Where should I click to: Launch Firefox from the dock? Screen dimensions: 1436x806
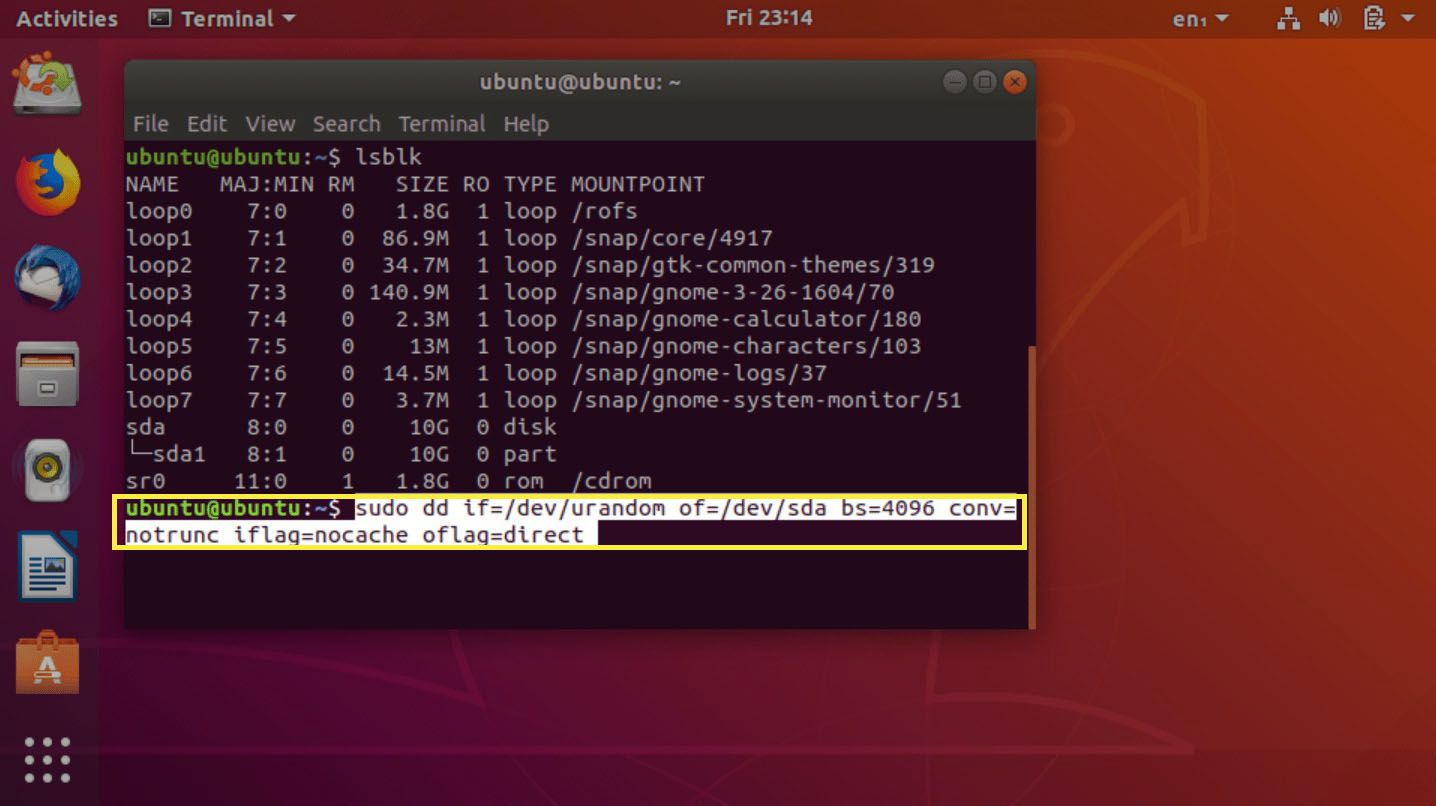47,183
